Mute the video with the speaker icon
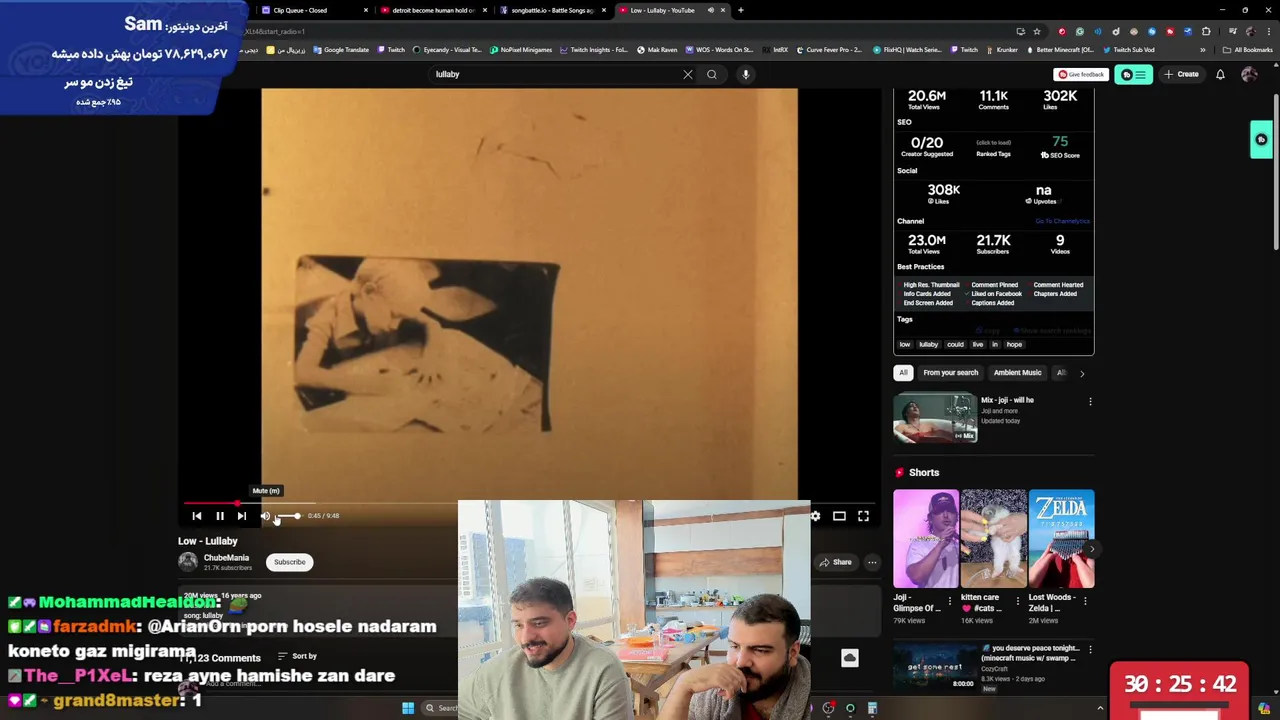The image size is (1280, 720). (x=265, y=516)
